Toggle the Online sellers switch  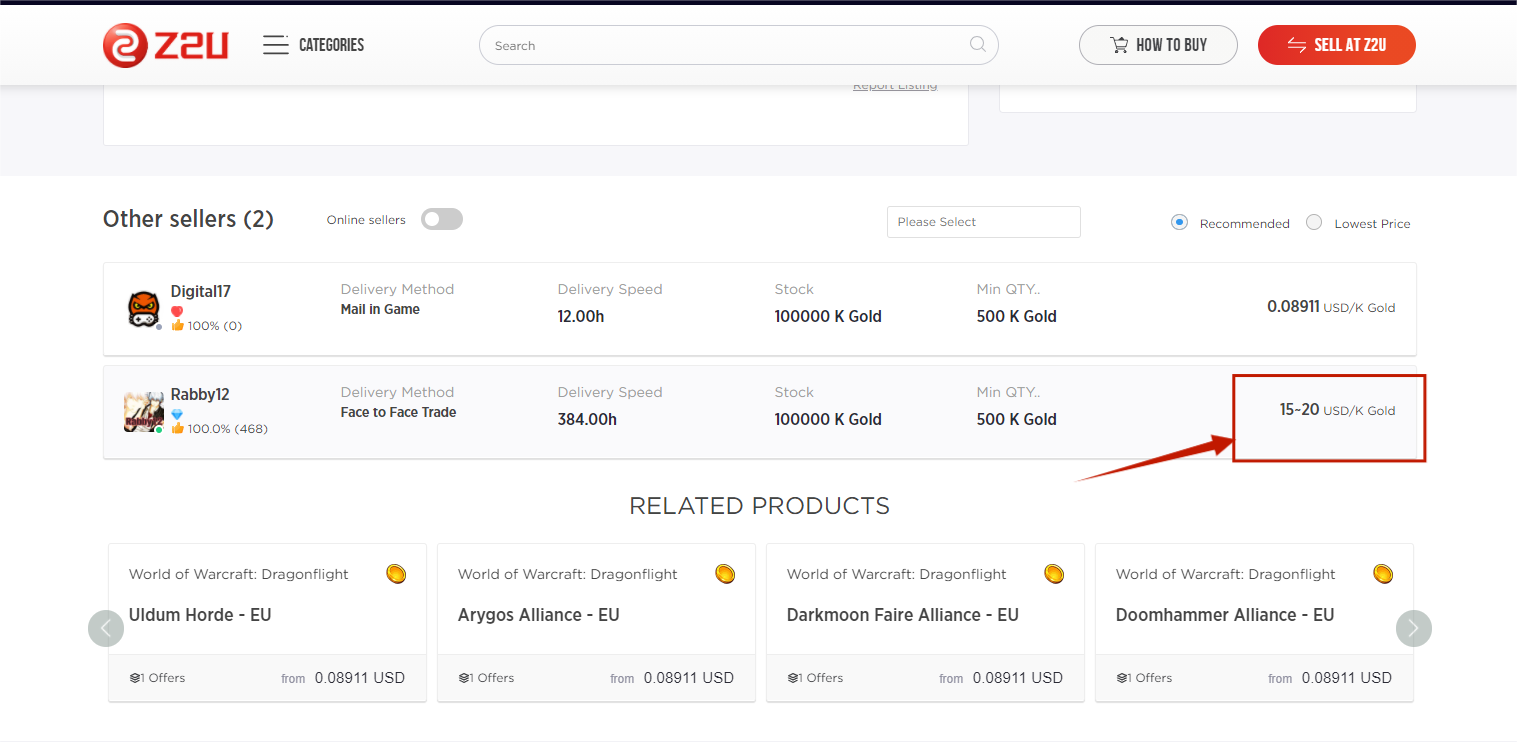441,220
